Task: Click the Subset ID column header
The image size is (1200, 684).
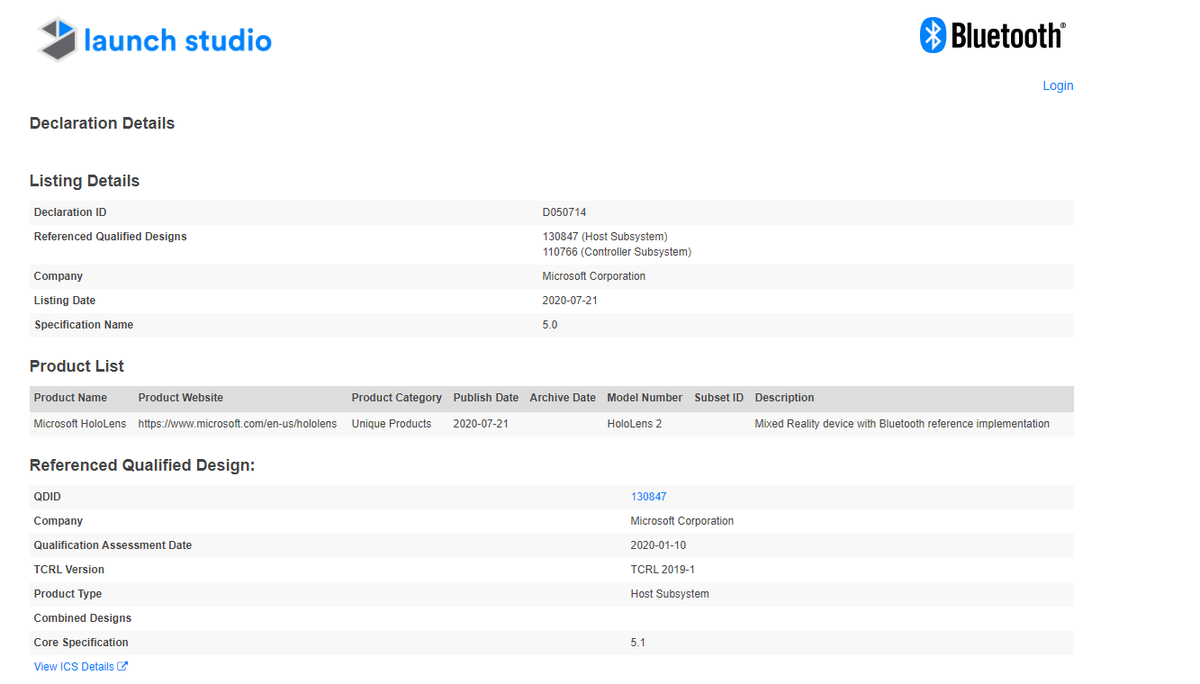Action: pos(719,398)
